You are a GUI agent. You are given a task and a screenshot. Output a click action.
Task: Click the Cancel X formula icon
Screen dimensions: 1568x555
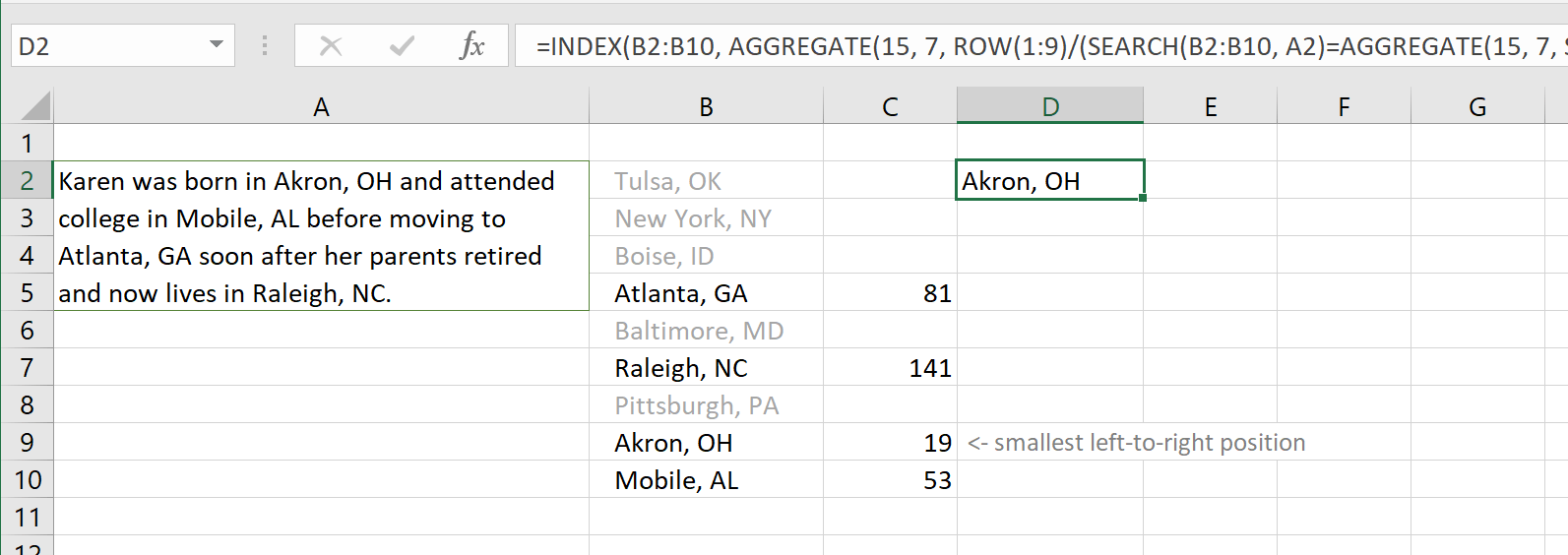[x=331, y=46]
